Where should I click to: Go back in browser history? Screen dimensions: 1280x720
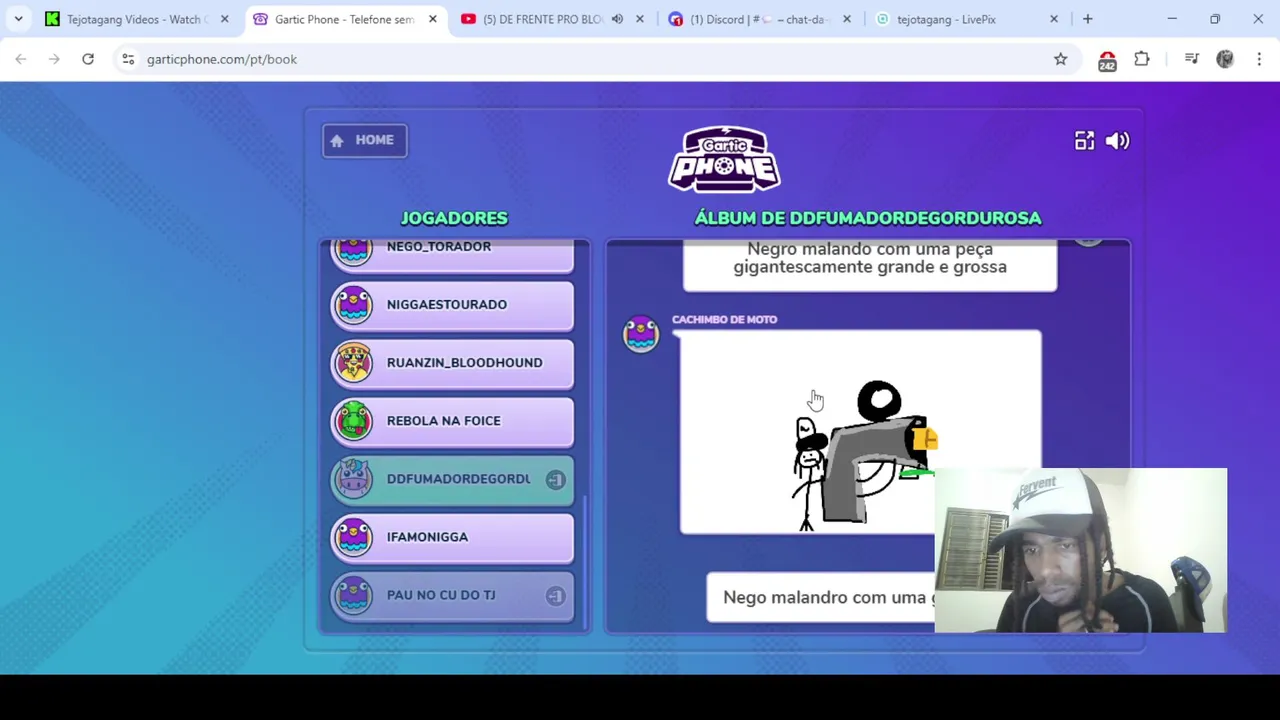[x=21, y=59]
